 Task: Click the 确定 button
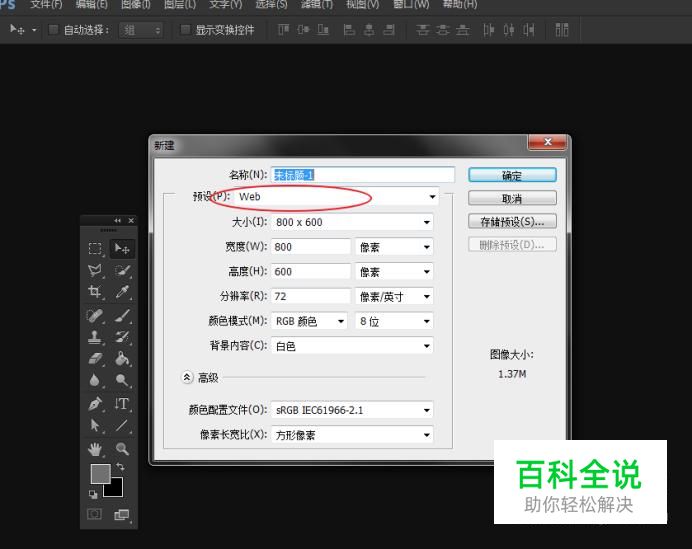[512, 175]
